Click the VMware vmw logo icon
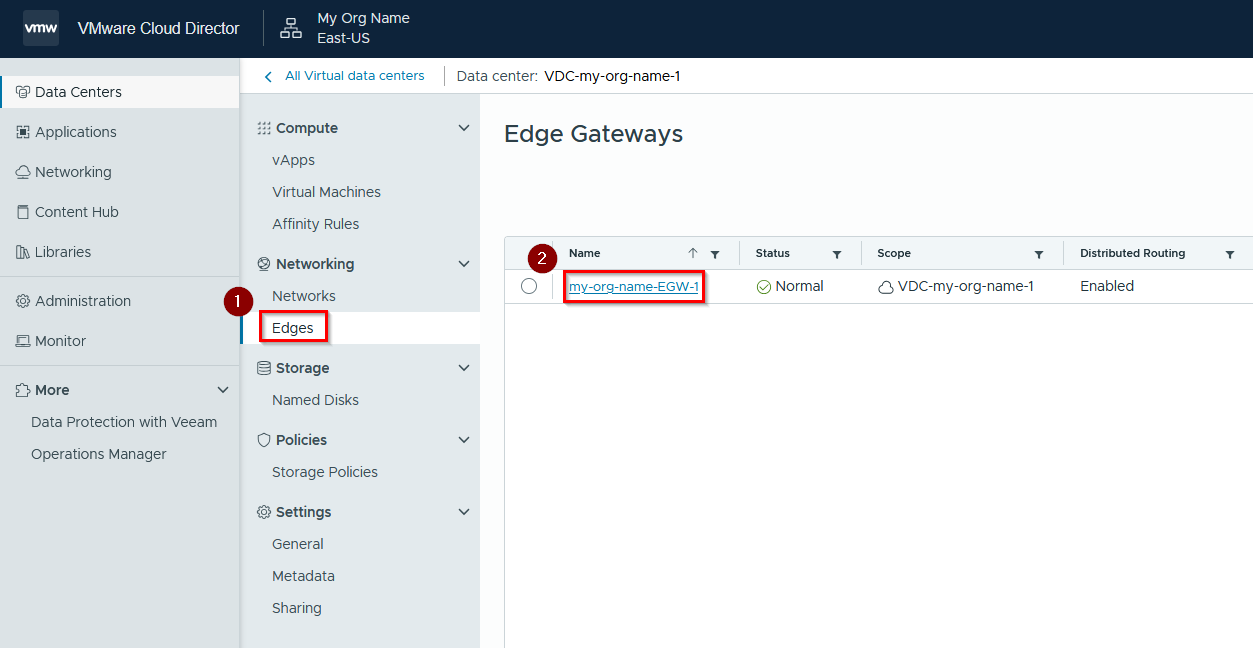 pos(41,28)
